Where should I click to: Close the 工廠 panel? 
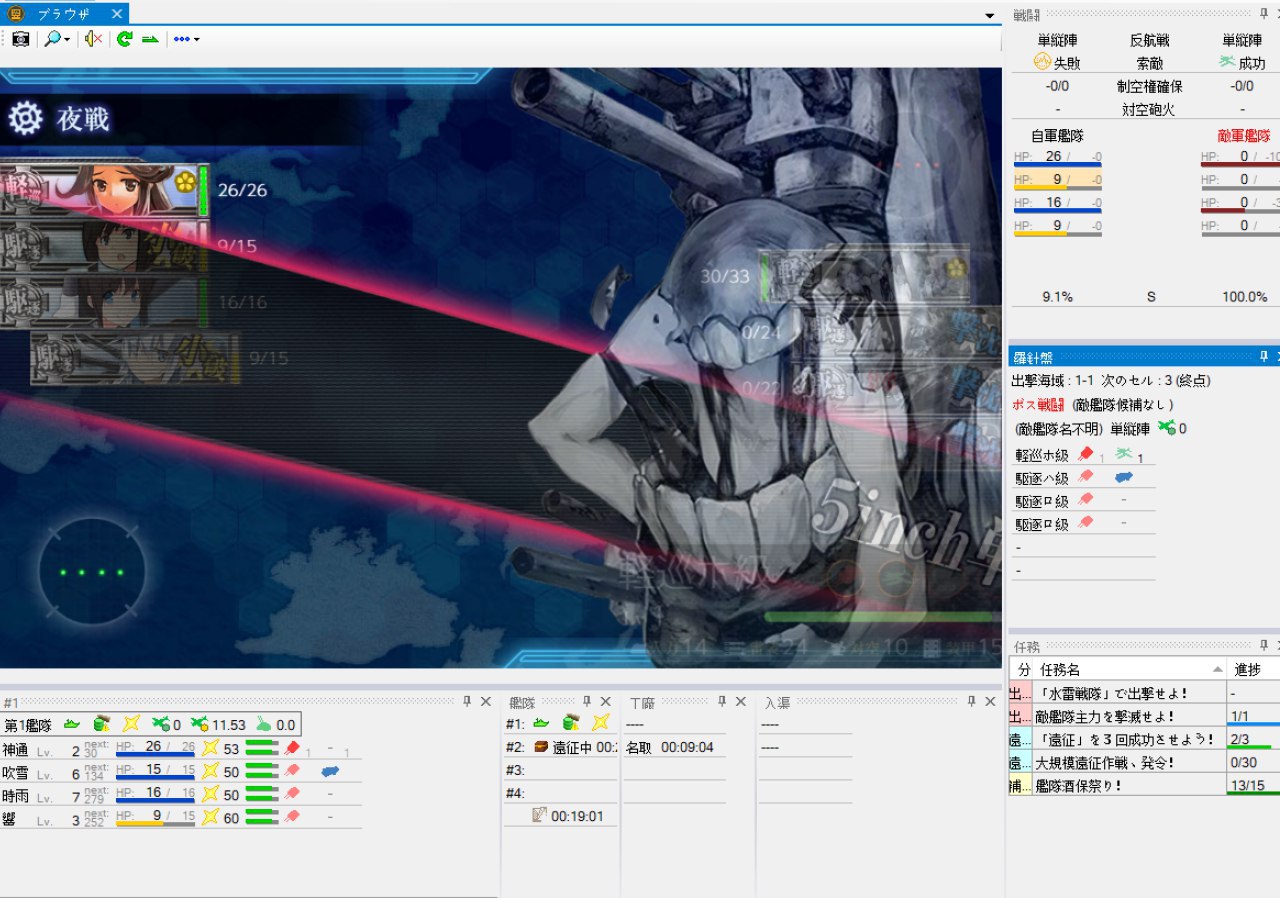click(741, 702)
